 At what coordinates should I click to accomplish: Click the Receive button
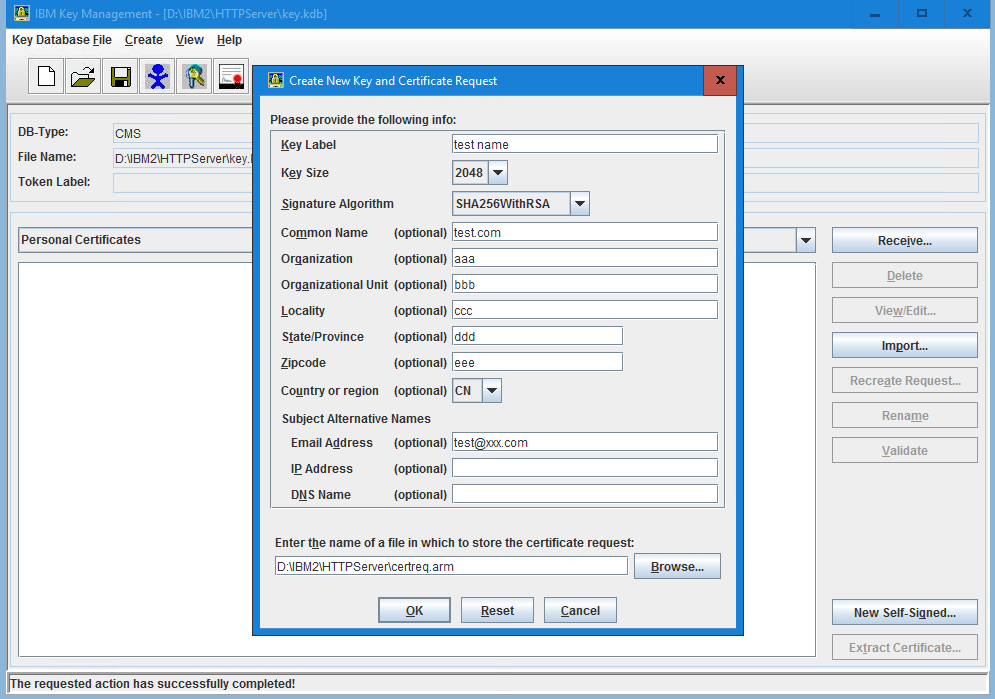pos(904,240)
